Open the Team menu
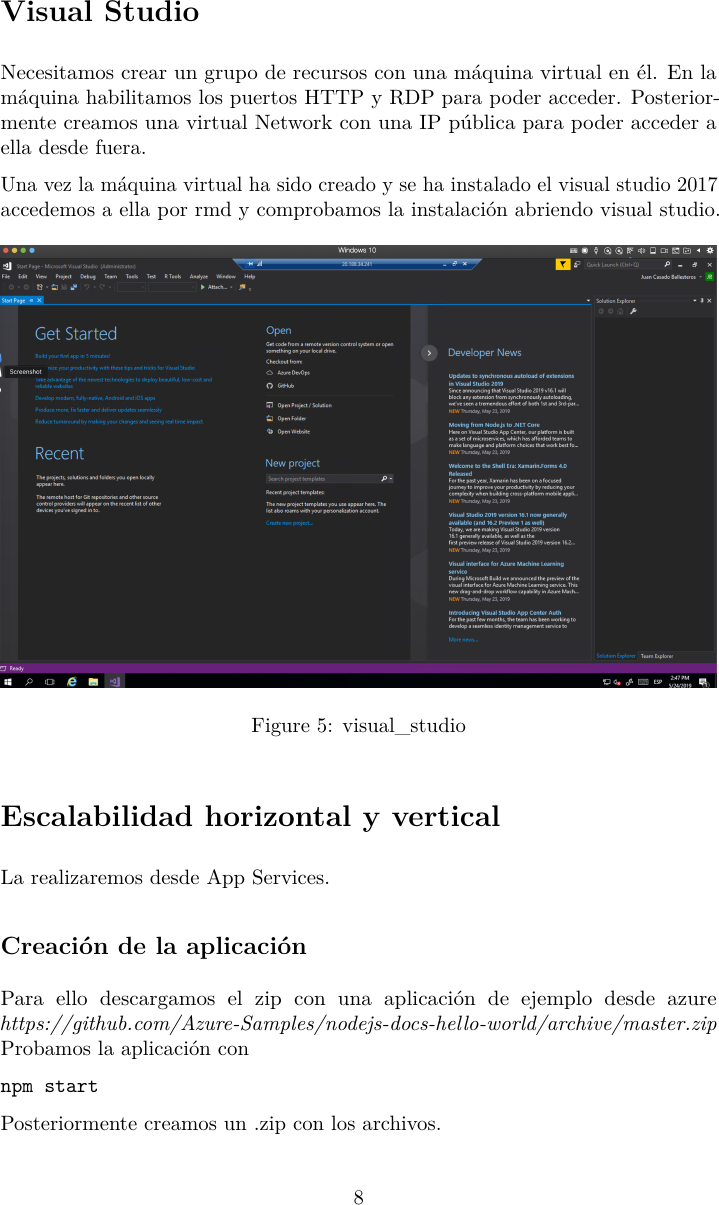Viewport: 719px width, 1205px height. [x=110, y=276]
